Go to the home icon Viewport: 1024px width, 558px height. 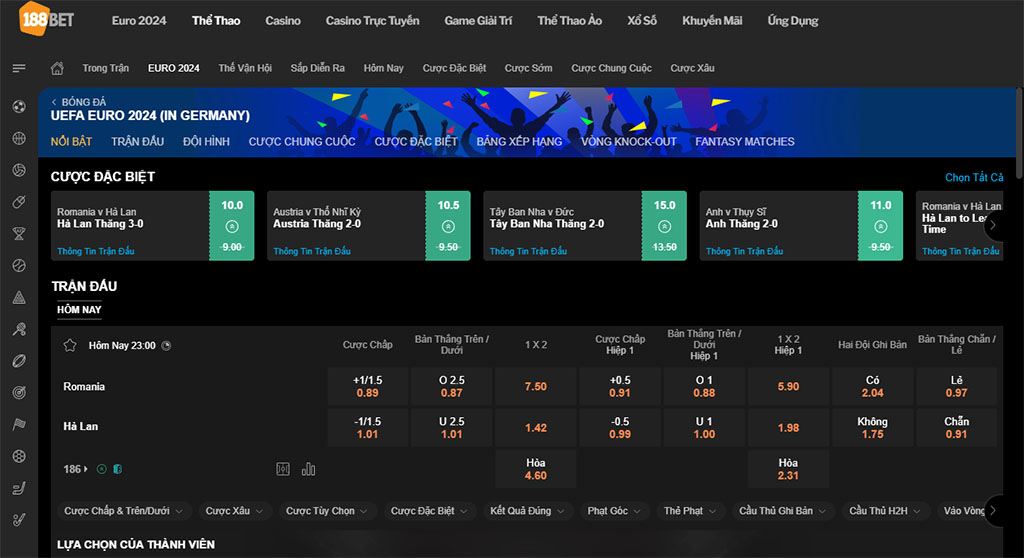[57, 68]
